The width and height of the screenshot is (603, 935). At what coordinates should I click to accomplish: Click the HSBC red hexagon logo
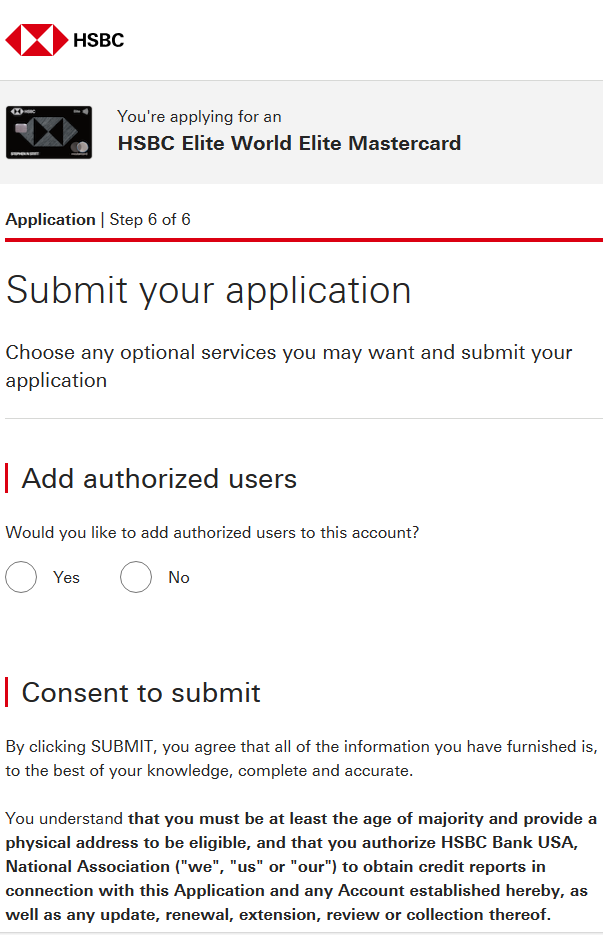(x=36, y=40)
